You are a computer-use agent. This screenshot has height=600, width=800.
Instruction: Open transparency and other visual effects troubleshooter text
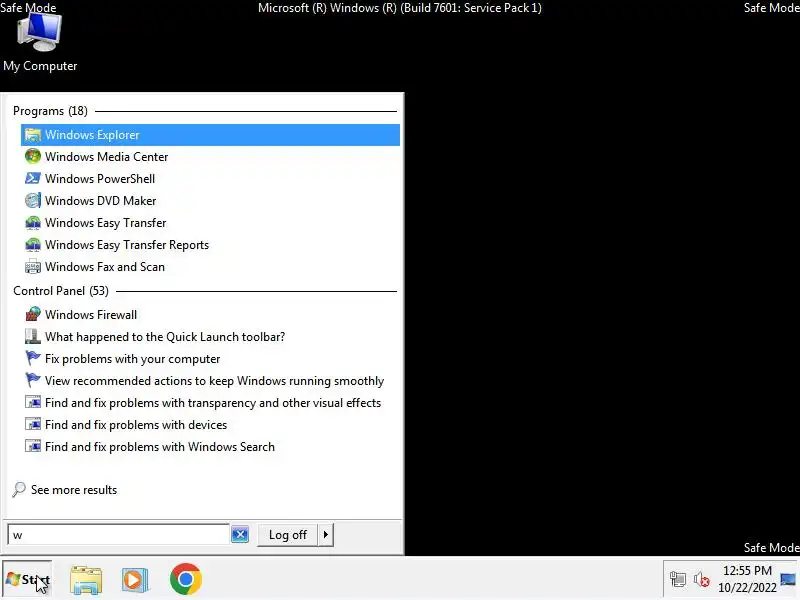(213, 403)
